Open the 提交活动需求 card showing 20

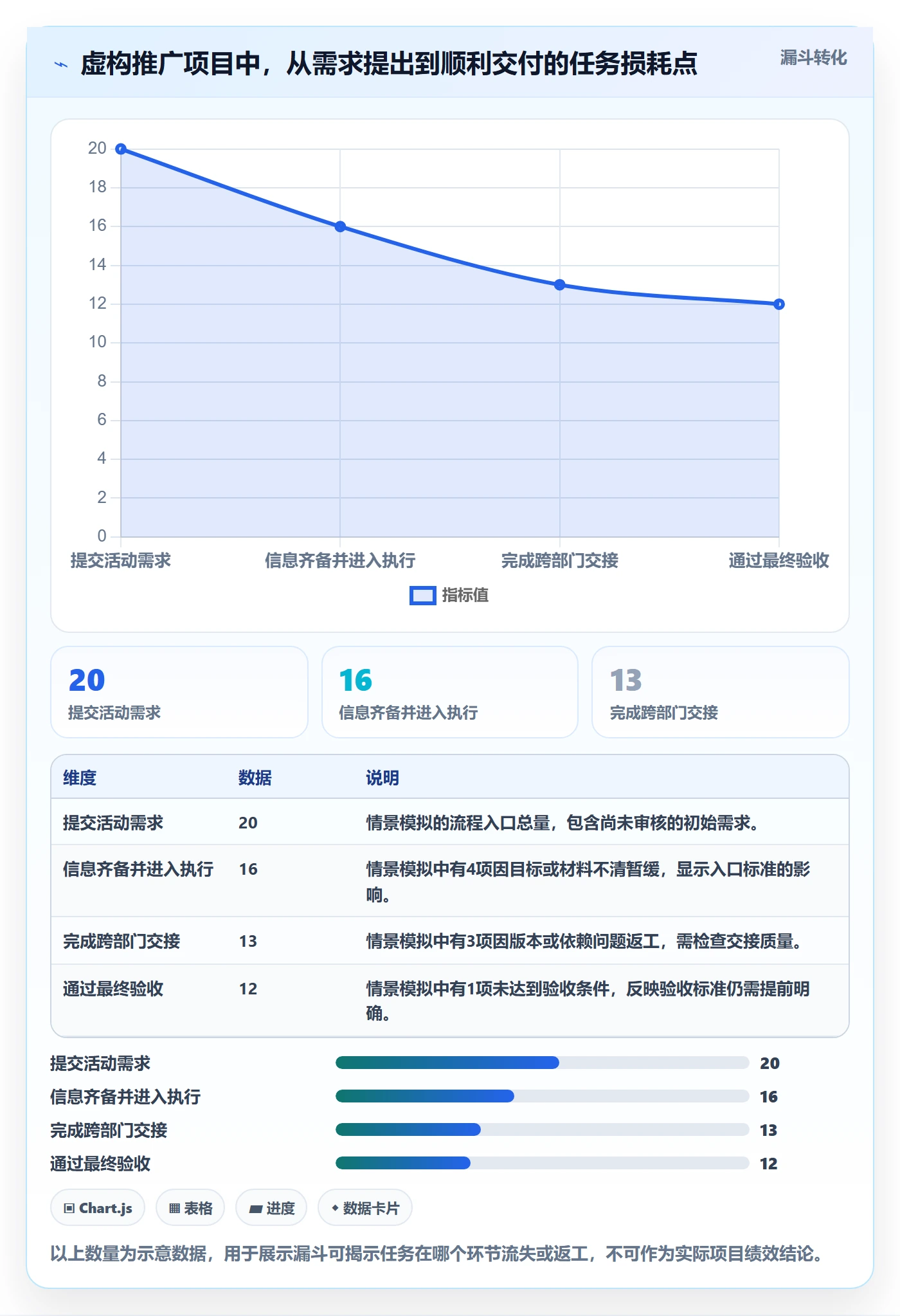(179, 692)
